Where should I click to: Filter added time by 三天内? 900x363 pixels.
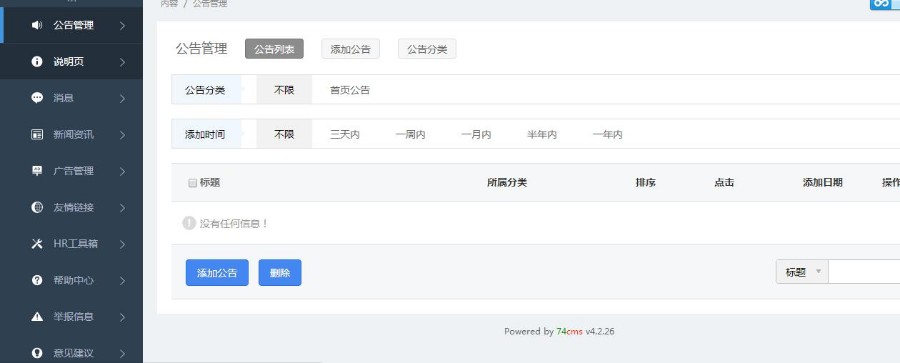(x=344, y=134)
